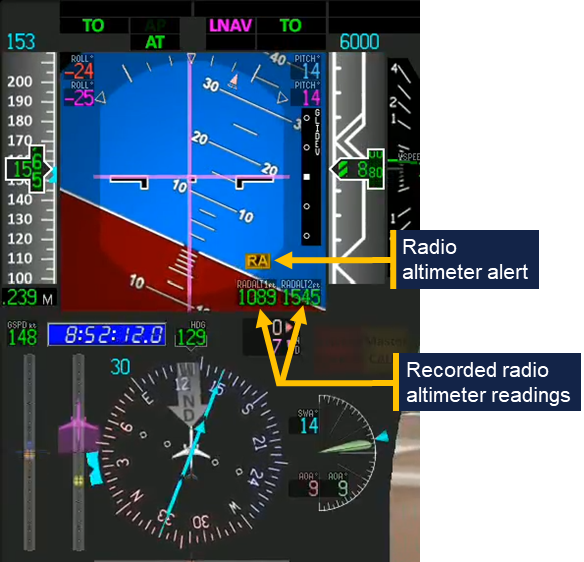Click the left aircraft wing reference symbol
Image resolution: width=584 pixels, height=562 pixels.
tap(129, 182)
